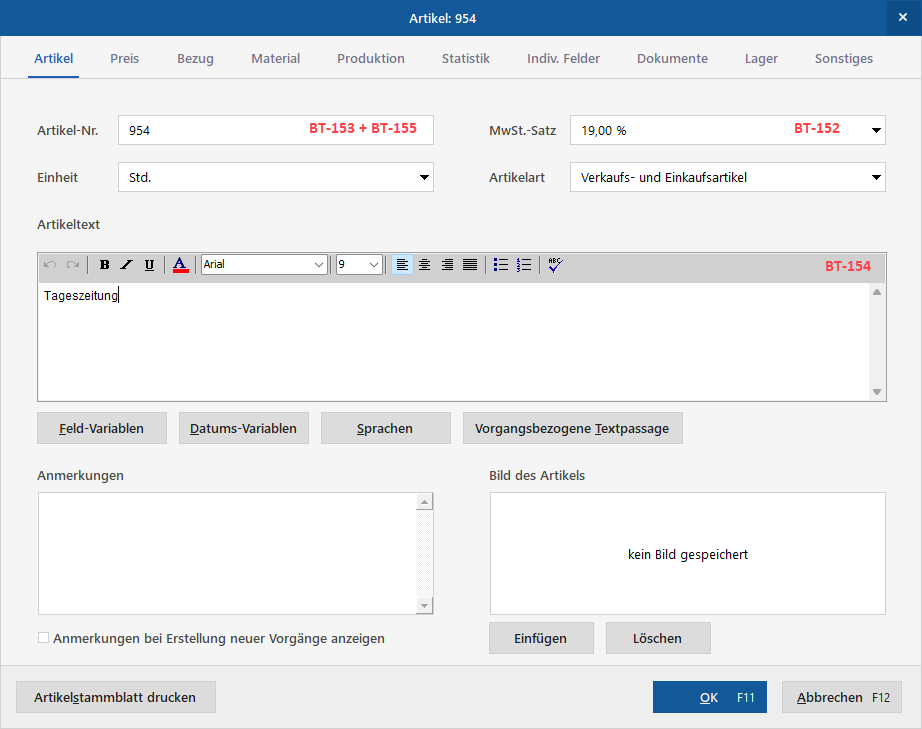922x729 pixels.
Task: Right-align the article text
Action: (447, 265)
